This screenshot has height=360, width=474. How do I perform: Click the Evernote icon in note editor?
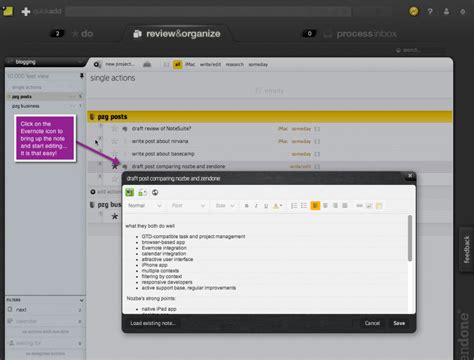pos(130,192)
